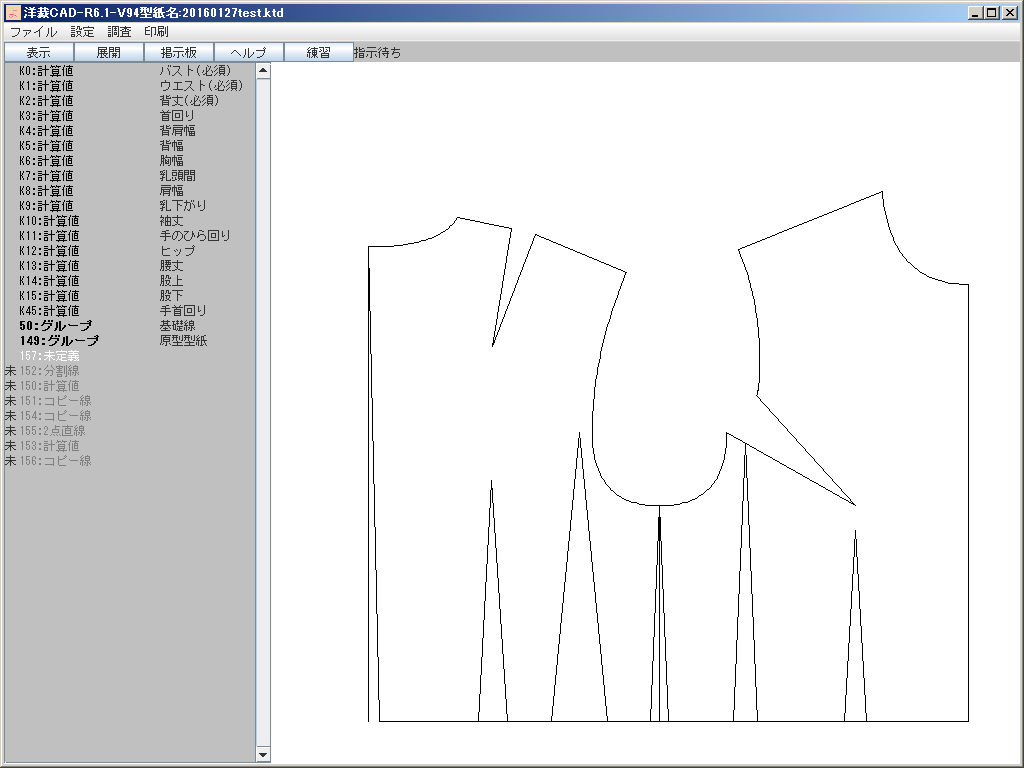Click the 背肩幅 label
The image size is (1024, 768).
point(178,131)
